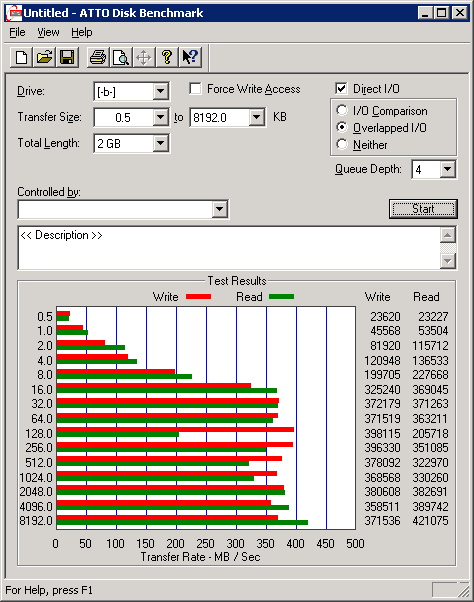The height and width of the screenshot is (602, 474).
Task: Expand the minimum Transfer Size 0.5 dropdown
Action: click(160, 117)
